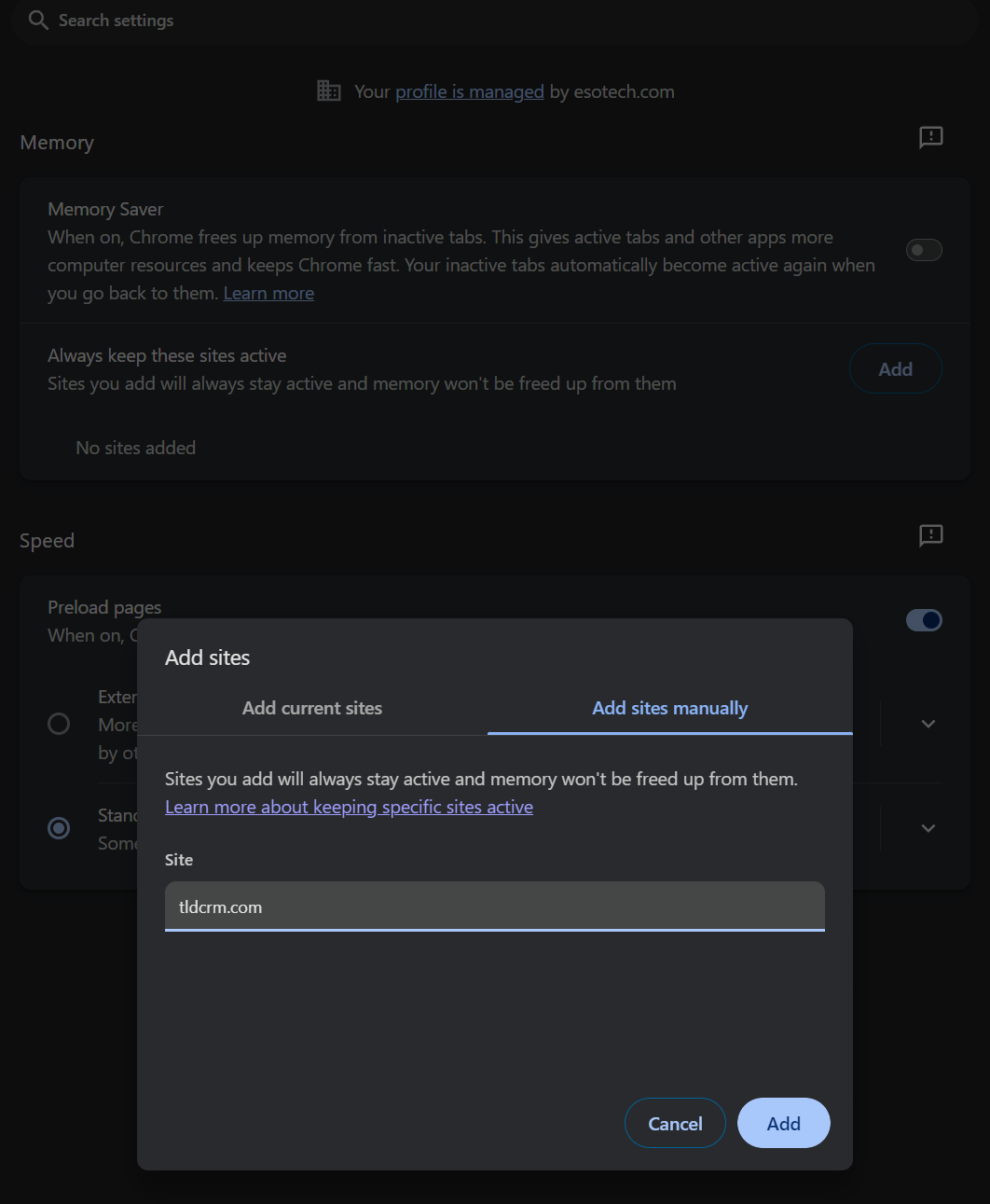Open 'profile is managed' link

470,91
